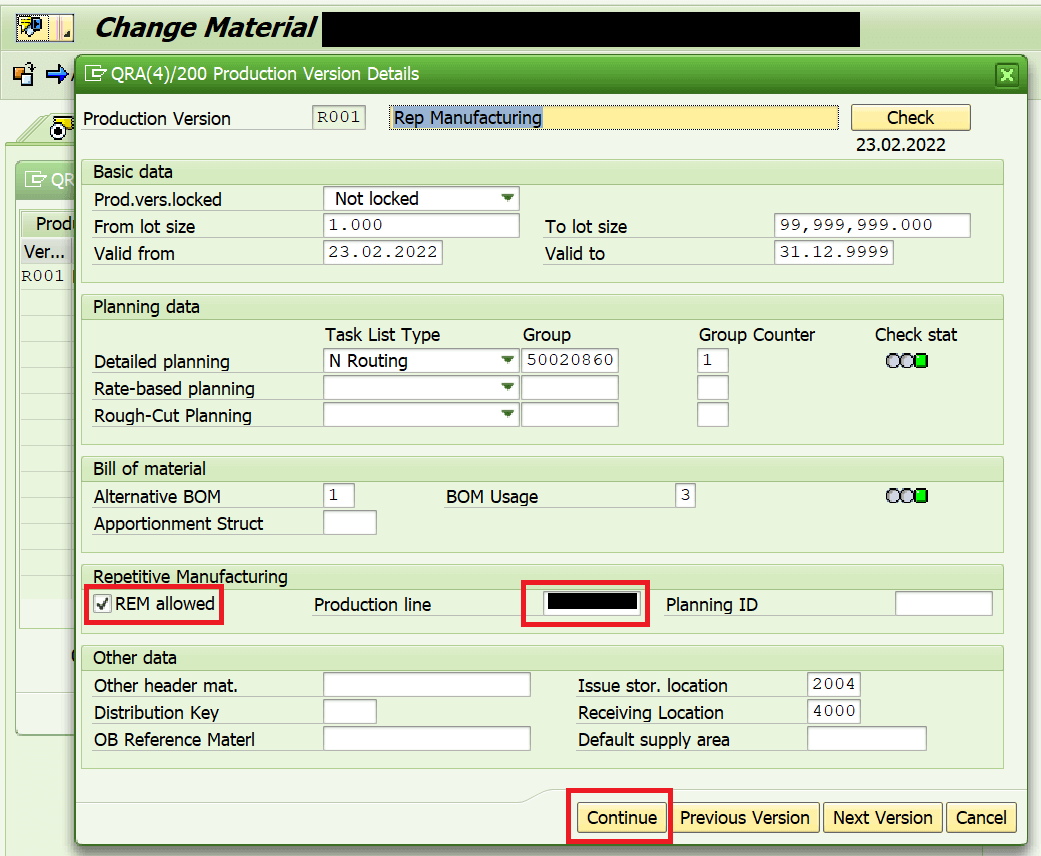Click the Previous Version button
This screenshot has width=1041, height=856.
pyautogui.click(x=745, y=817)
